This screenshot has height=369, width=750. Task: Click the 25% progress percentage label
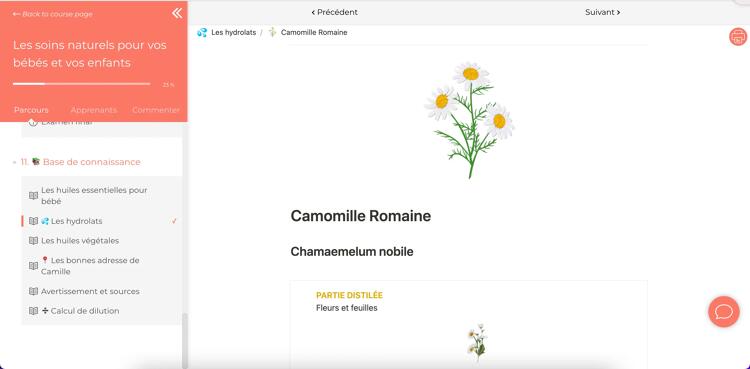(168, 85)
